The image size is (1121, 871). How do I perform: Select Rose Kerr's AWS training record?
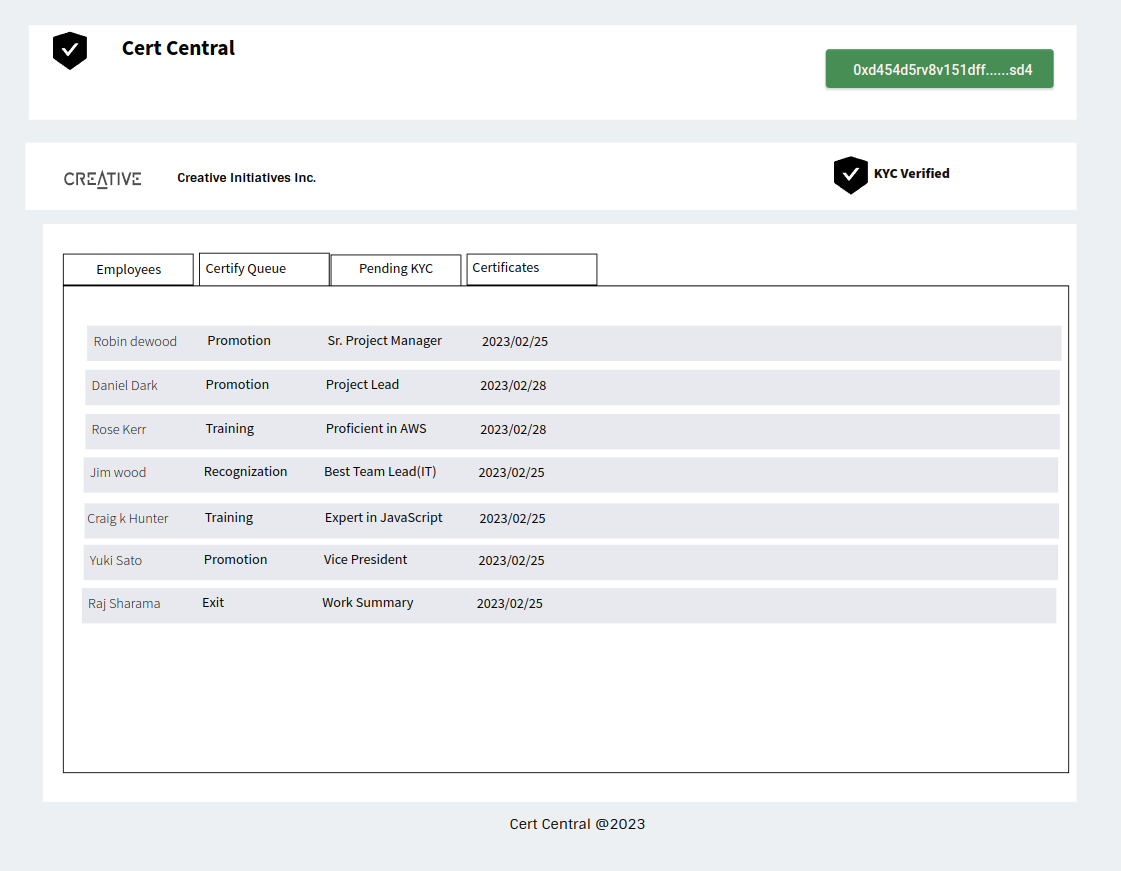pyautogui.click(x=570, y=430)
